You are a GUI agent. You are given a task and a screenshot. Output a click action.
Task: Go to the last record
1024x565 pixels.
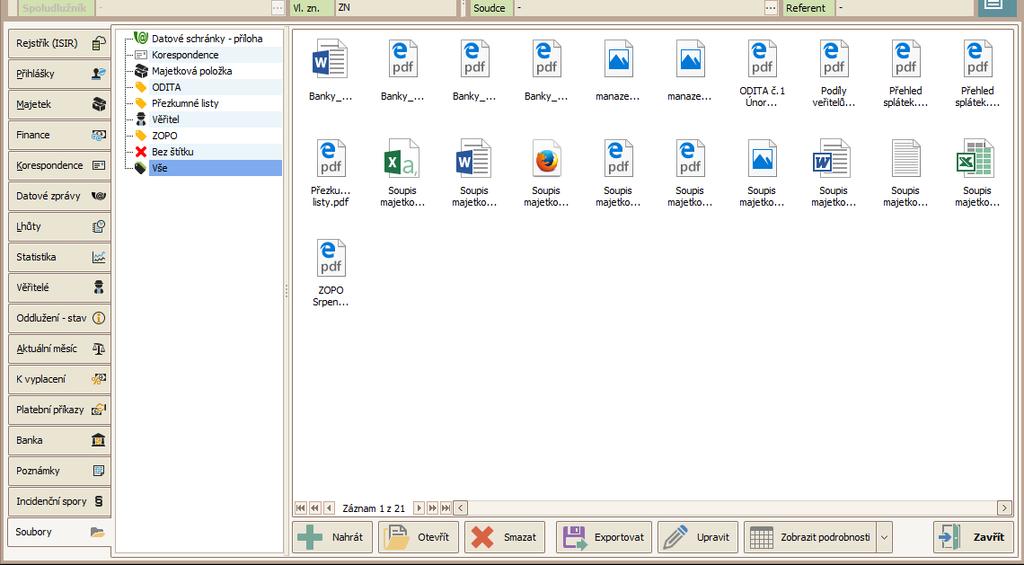tap(446, 508)
